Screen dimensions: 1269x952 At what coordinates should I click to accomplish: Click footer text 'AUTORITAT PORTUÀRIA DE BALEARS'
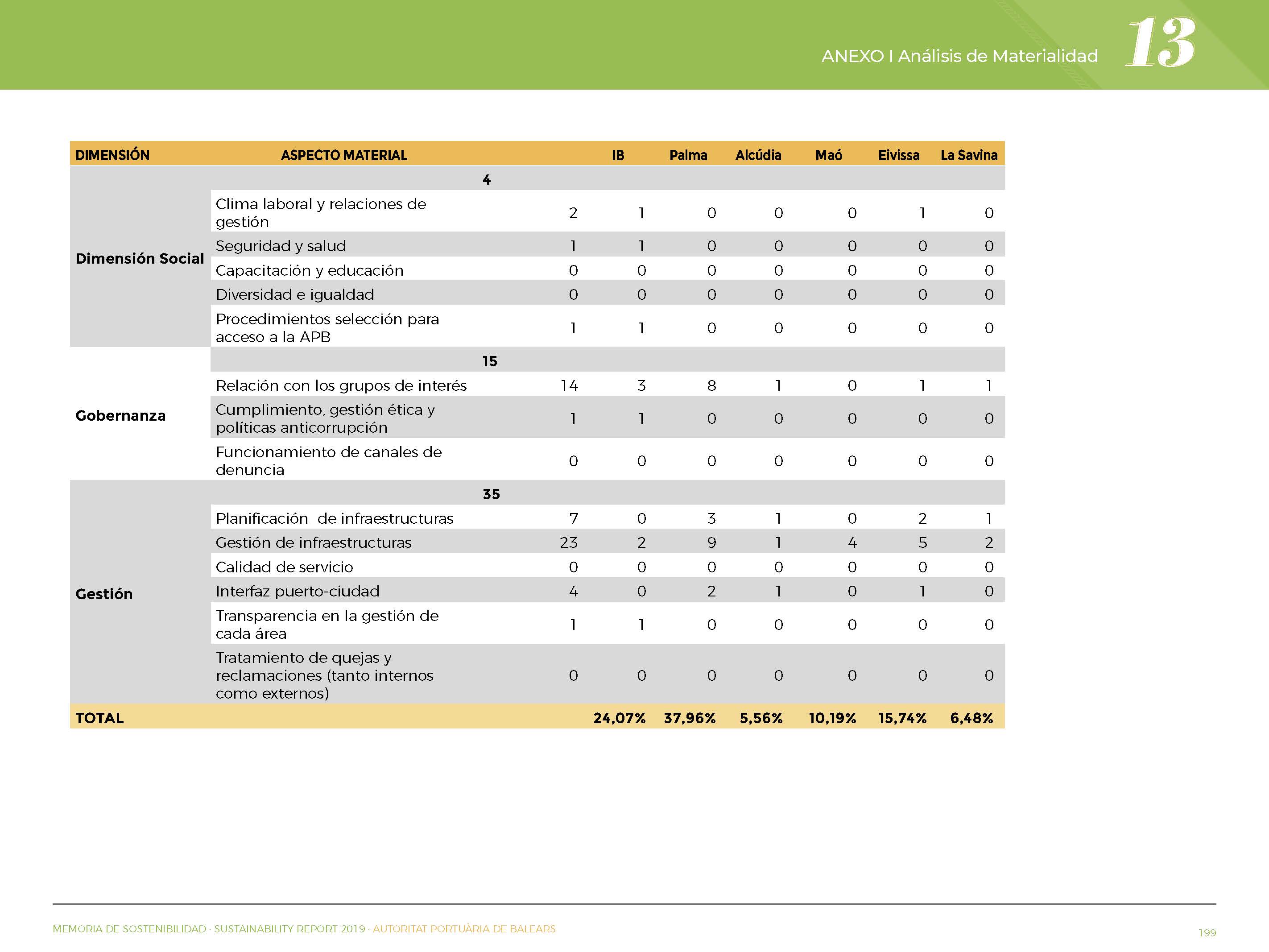pos(464,928)
